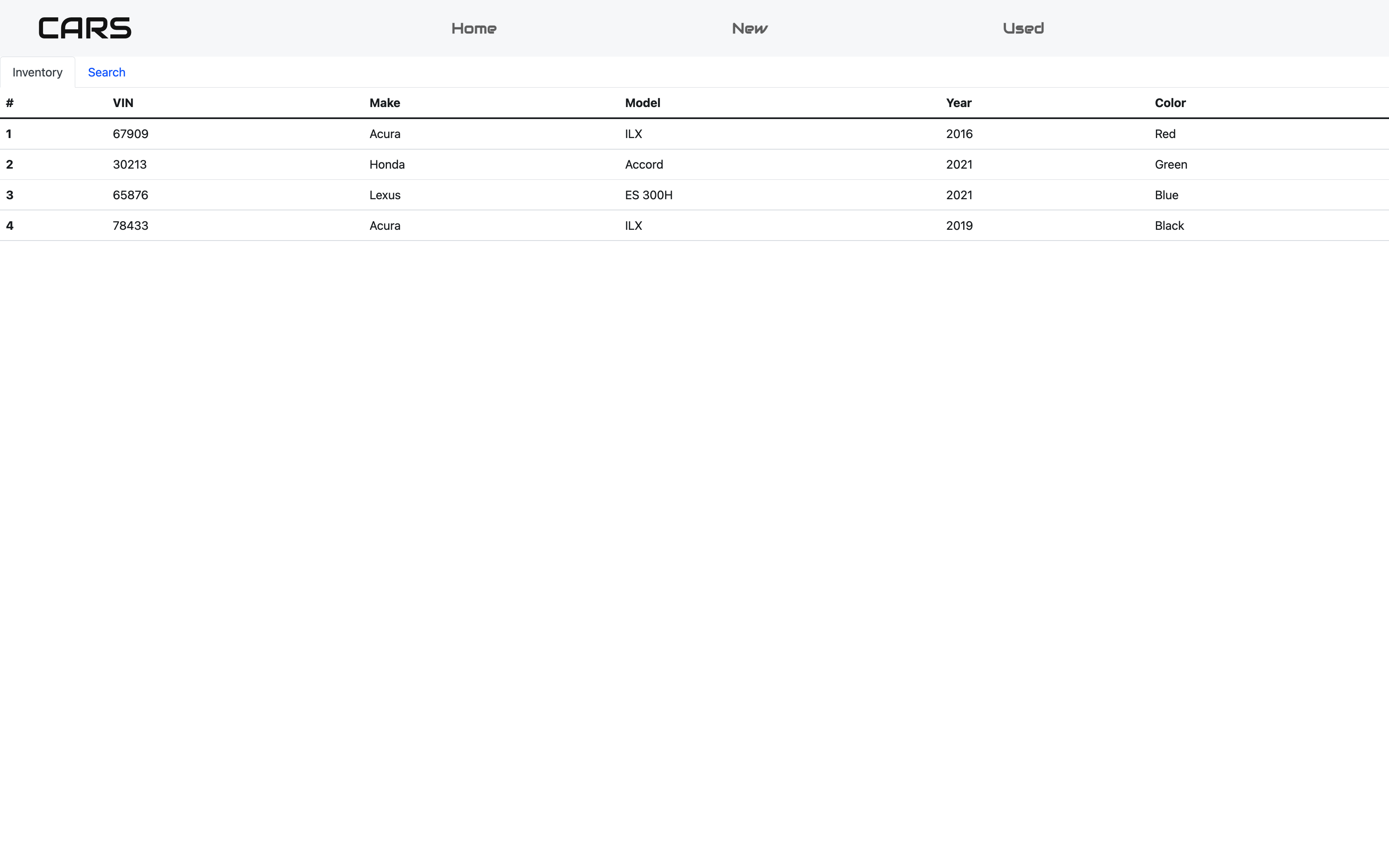Click the Black color cell
The image size is (1389, 868).
point(1169,226)
